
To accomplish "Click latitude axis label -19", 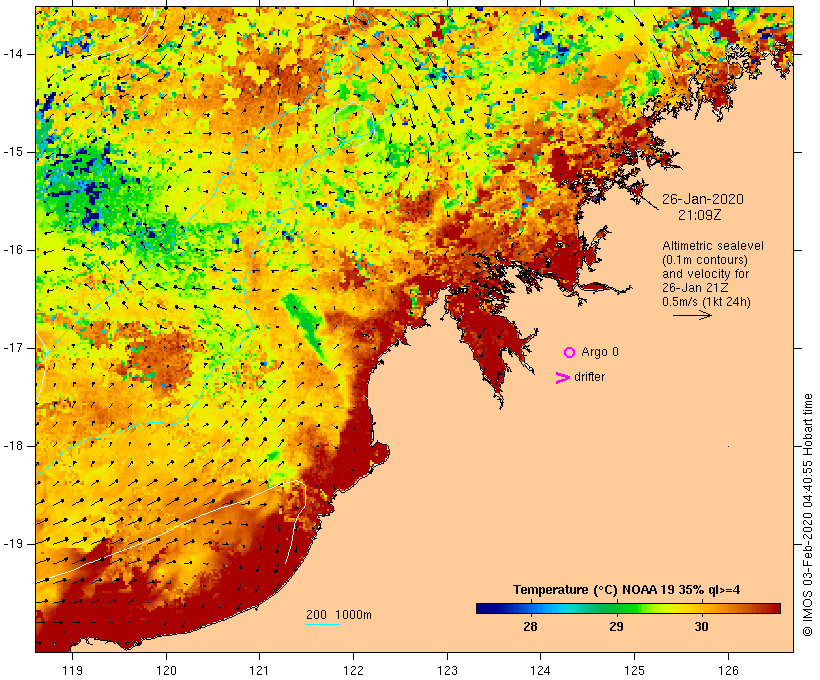I will coord(13,544).
